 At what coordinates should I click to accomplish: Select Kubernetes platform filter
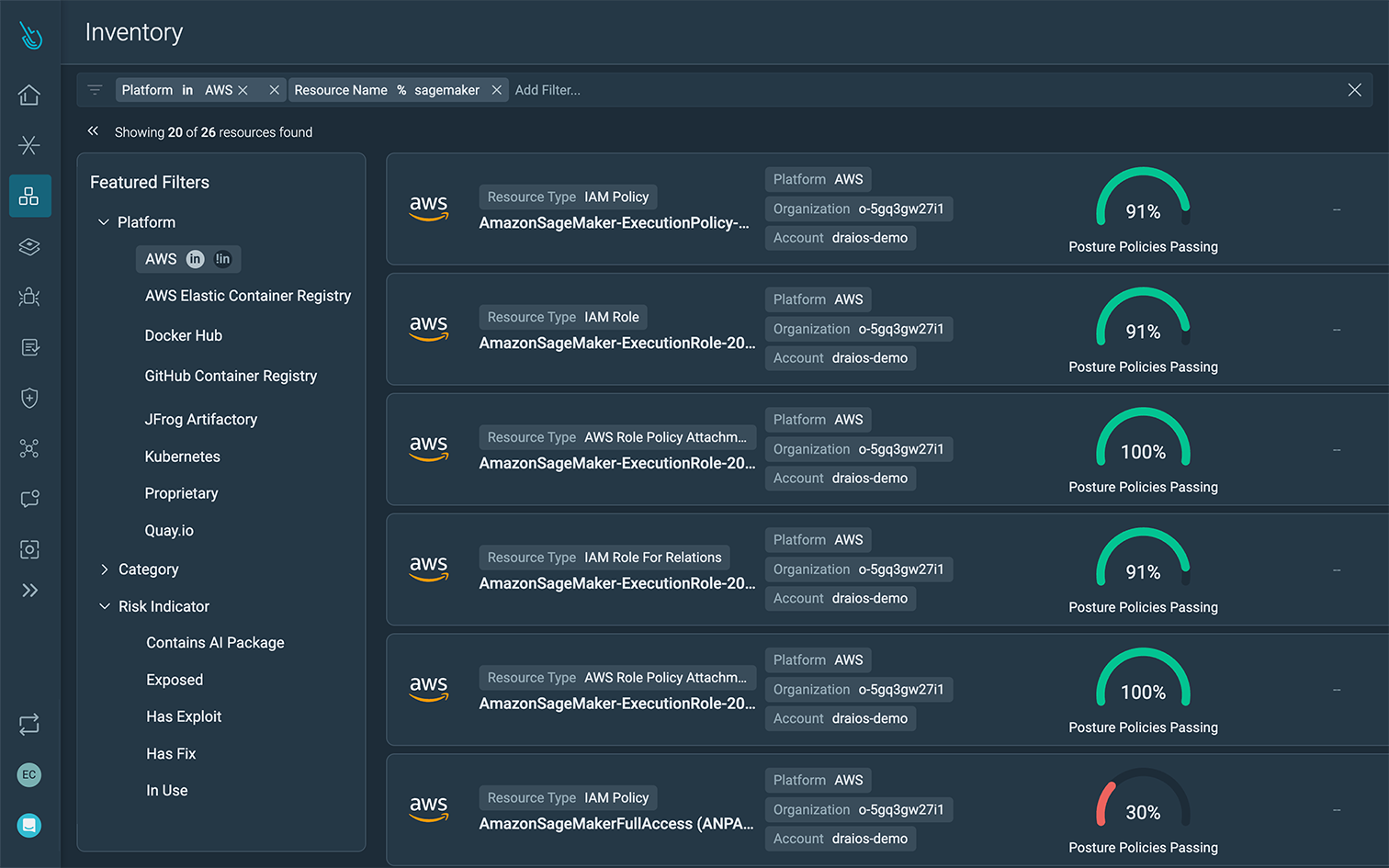pos(182,457)
